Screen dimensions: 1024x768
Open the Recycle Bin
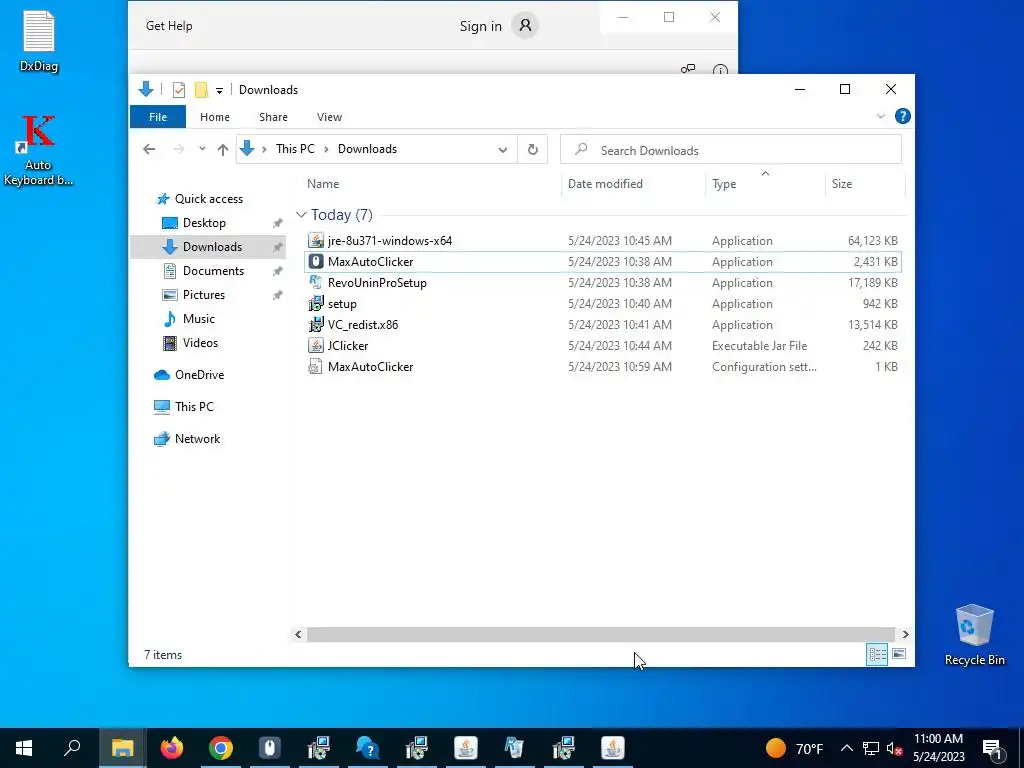[x=974, y=635]
